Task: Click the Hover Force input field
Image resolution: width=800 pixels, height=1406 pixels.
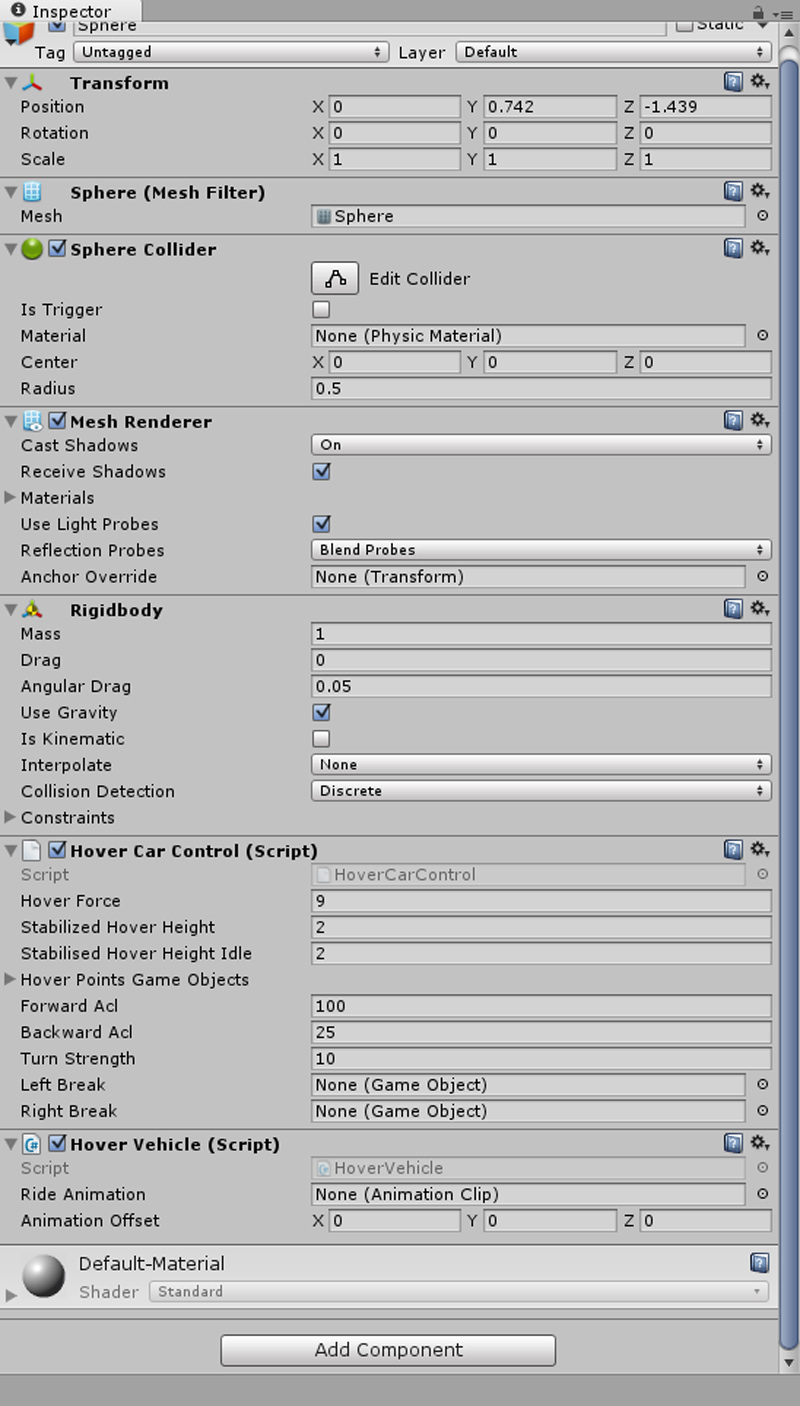Action: pos(541,901)
